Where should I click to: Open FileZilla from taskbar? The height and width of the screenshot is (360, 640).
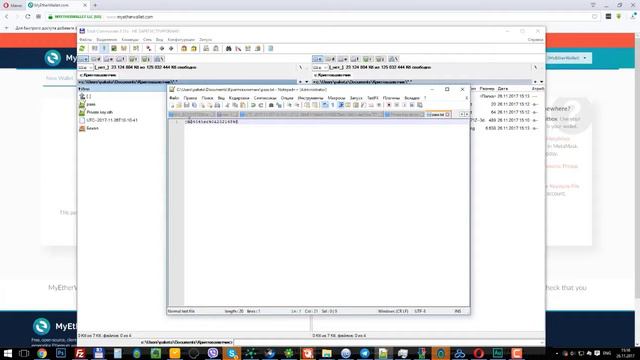80,353
